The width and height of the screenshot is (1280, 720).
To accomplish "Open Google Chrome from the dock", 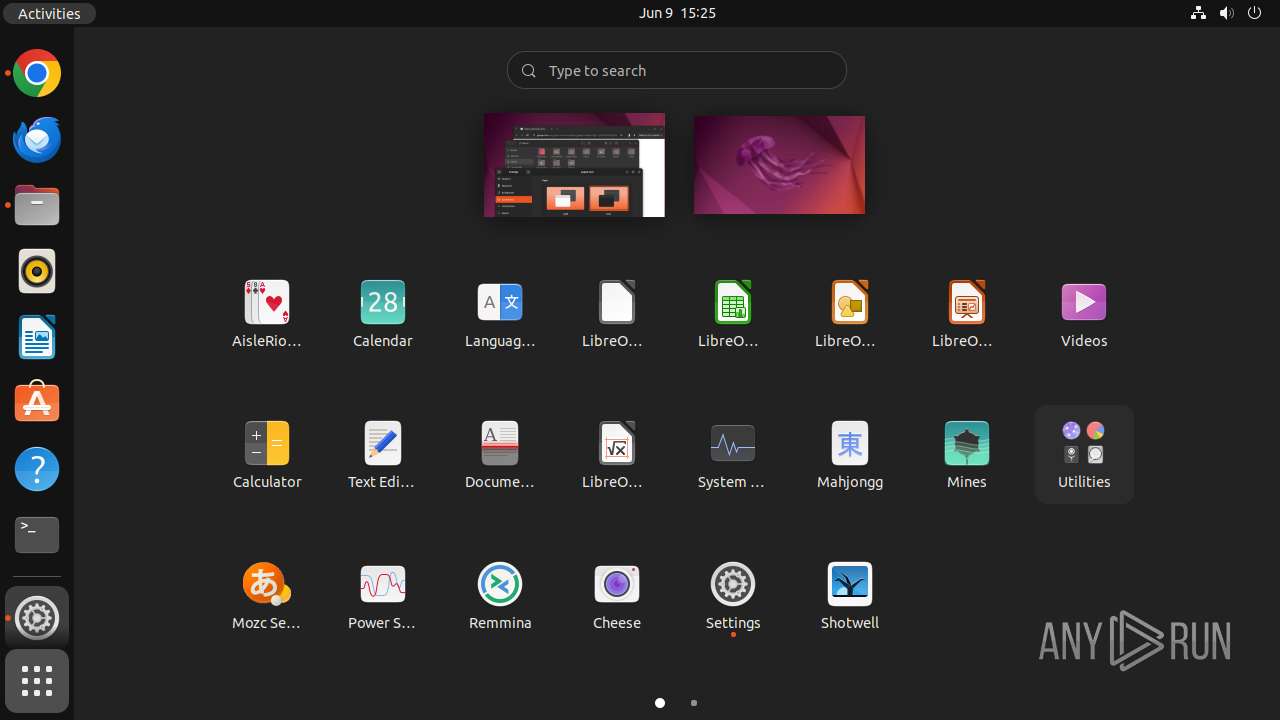I will point(37,73).
